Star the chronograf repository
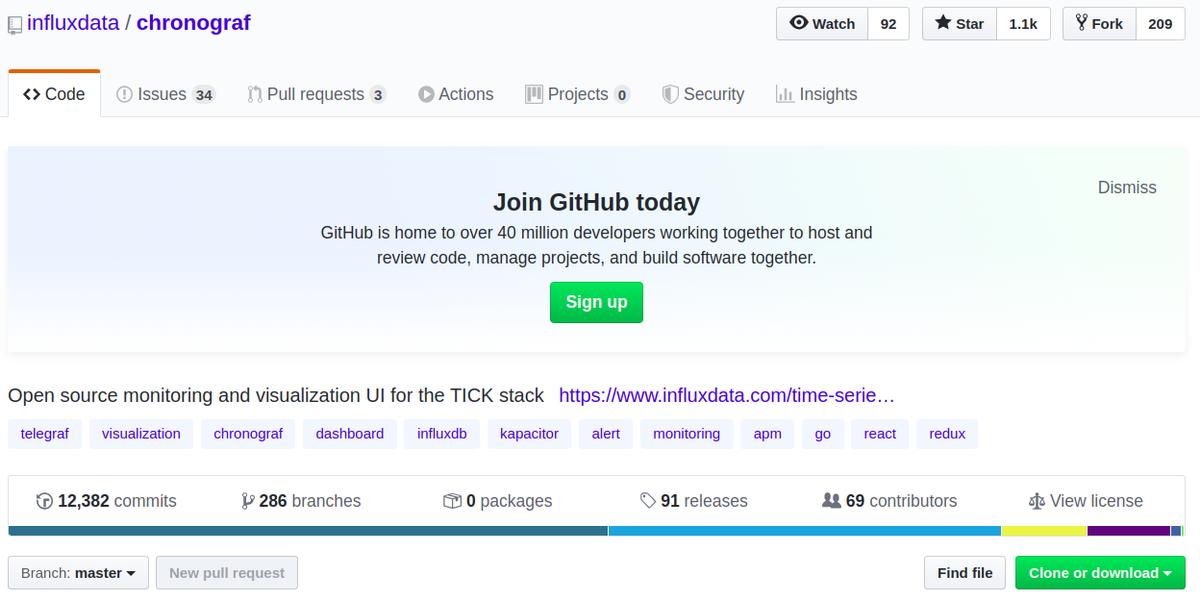The width and height of the screenshot is (1200, 598). click(959, 24)
